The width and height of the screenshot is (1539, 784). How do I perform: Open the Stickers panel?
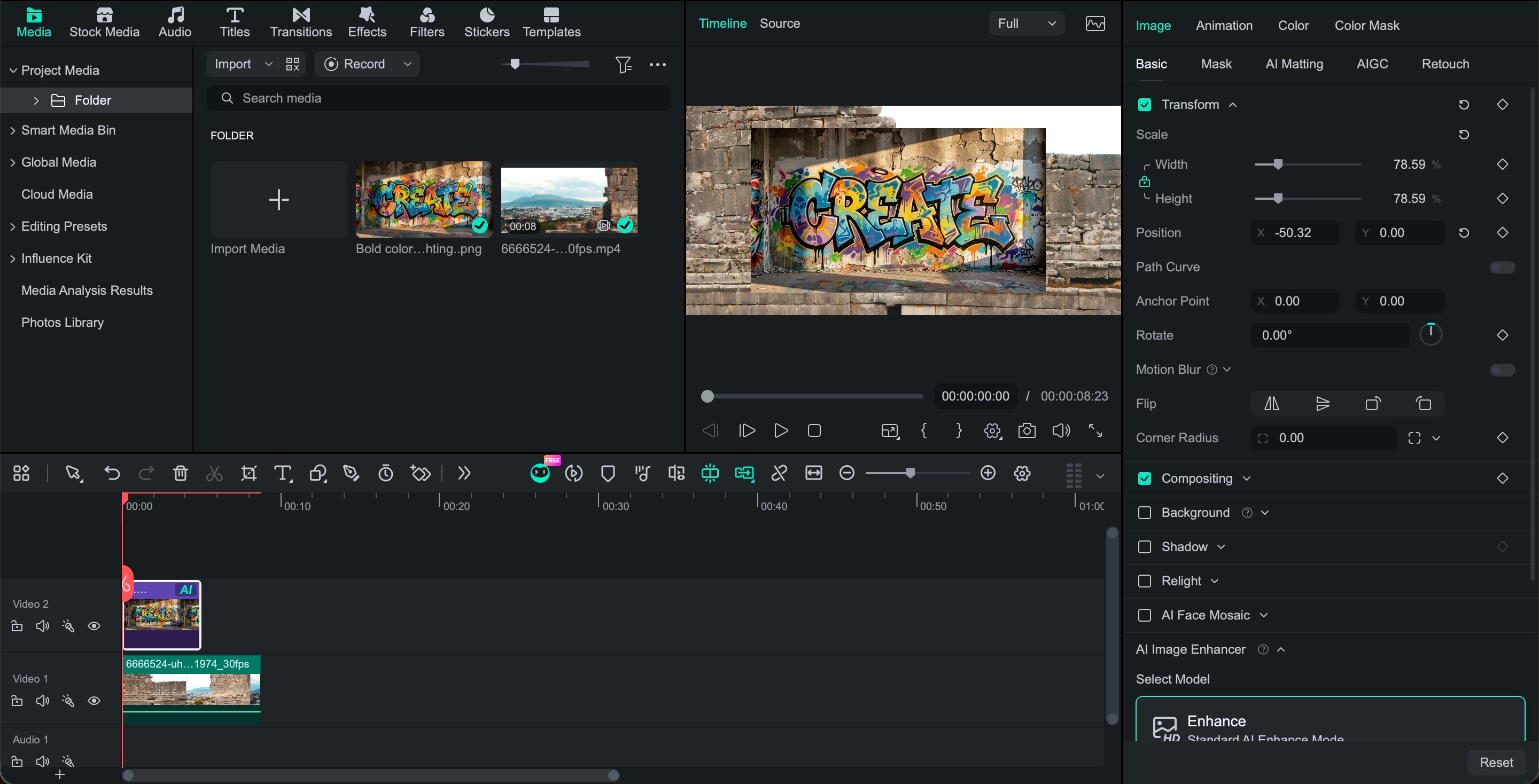coord(486,22)
